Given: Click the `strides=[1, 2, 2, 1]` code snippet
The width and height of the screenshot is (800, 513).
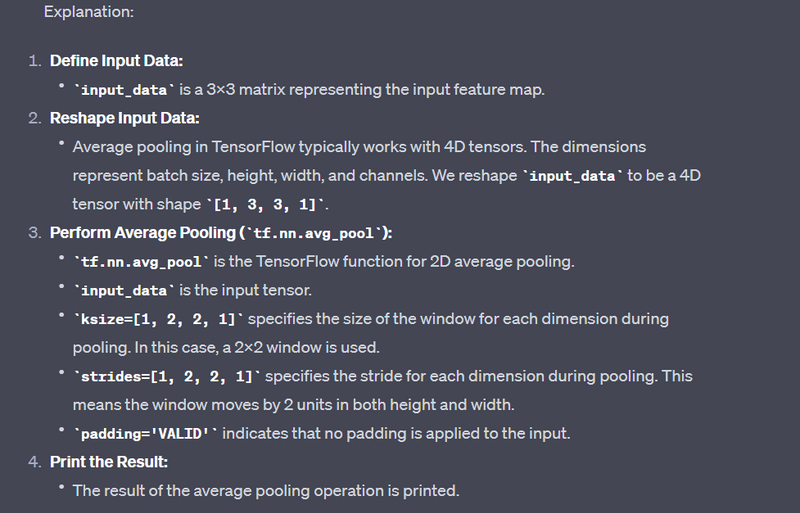Looking at the screenshot, I should coord(167,376).
